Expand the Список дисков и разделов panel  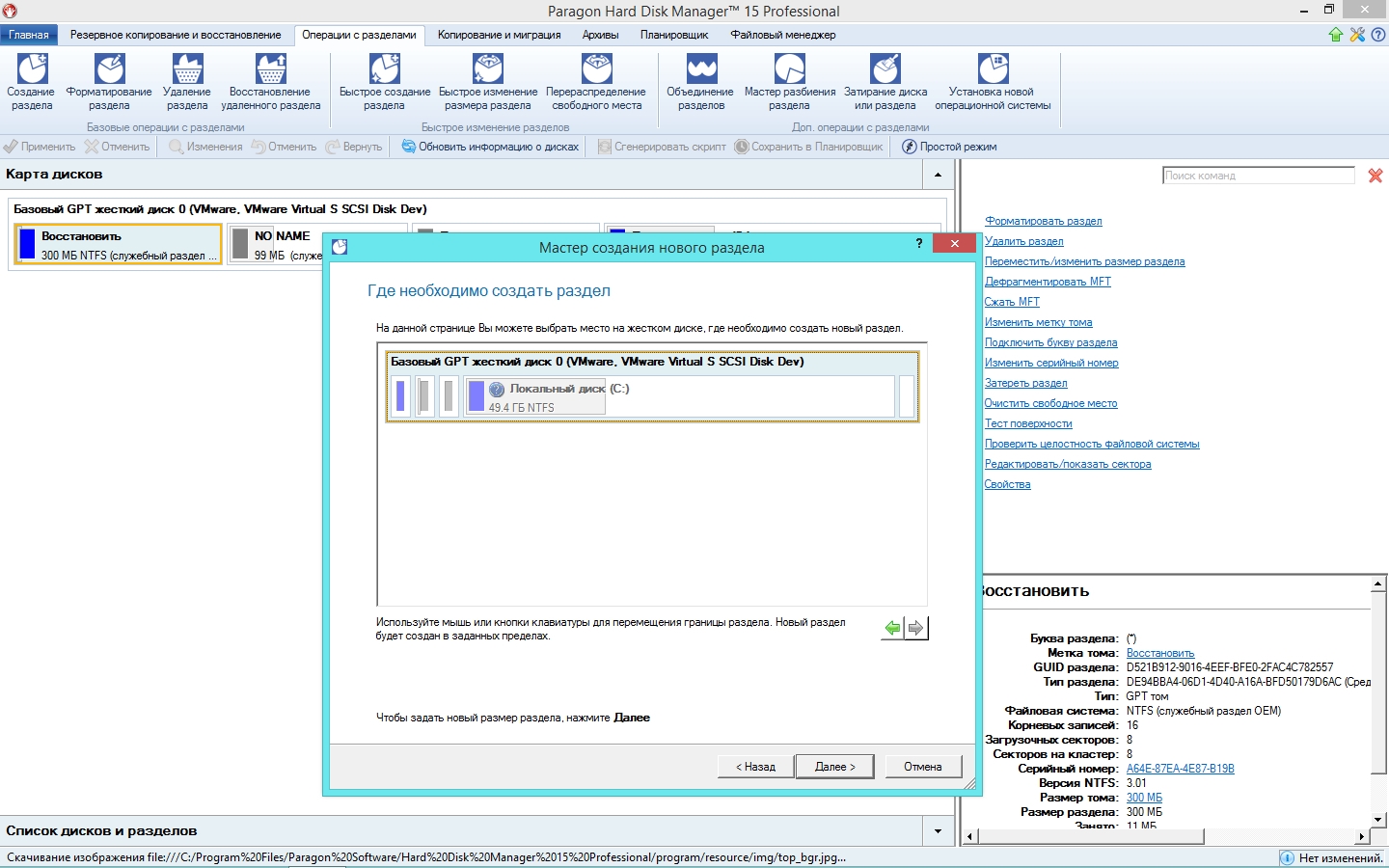[x=938, y=830]
